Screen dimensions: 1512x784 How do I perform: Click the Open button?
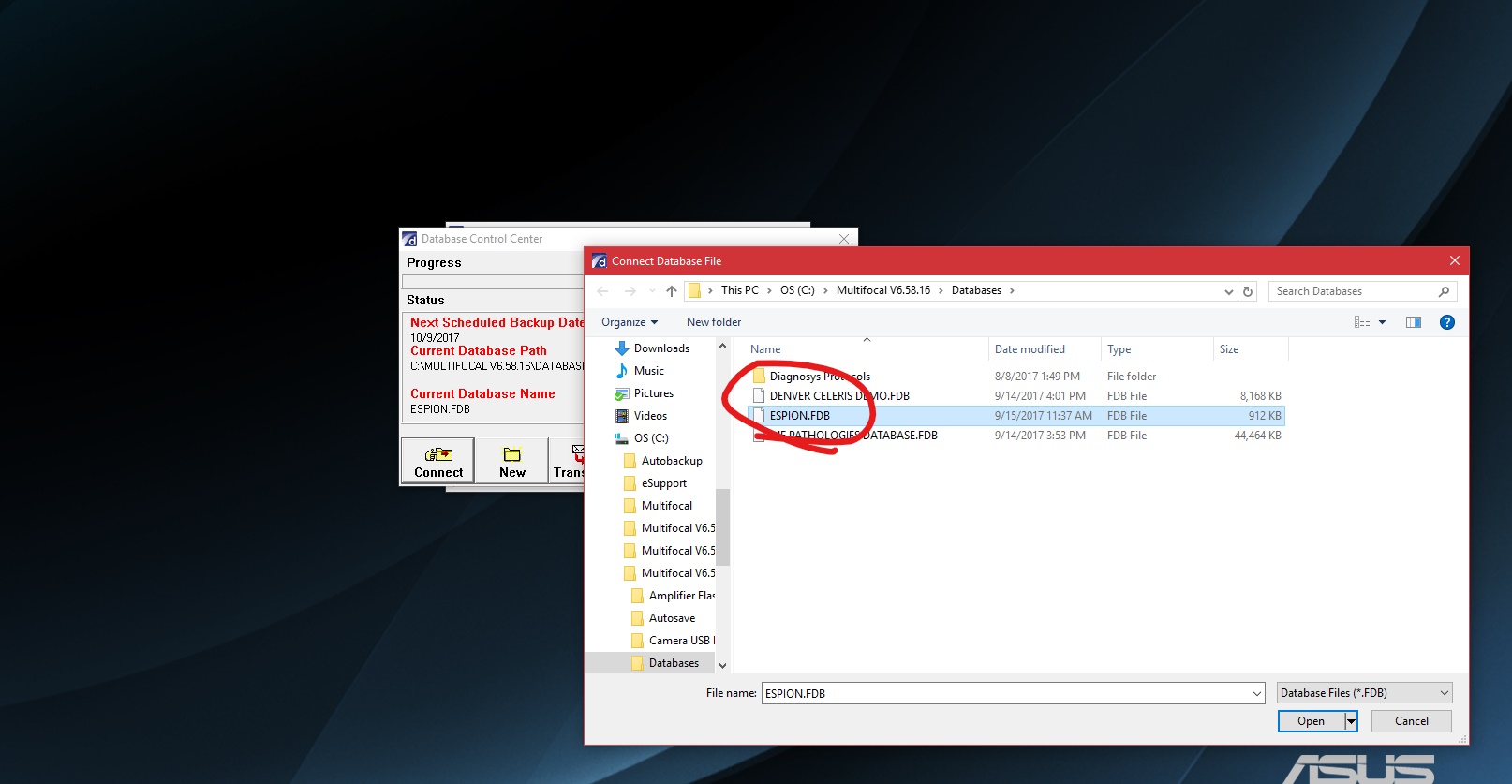click(1312, 721)
